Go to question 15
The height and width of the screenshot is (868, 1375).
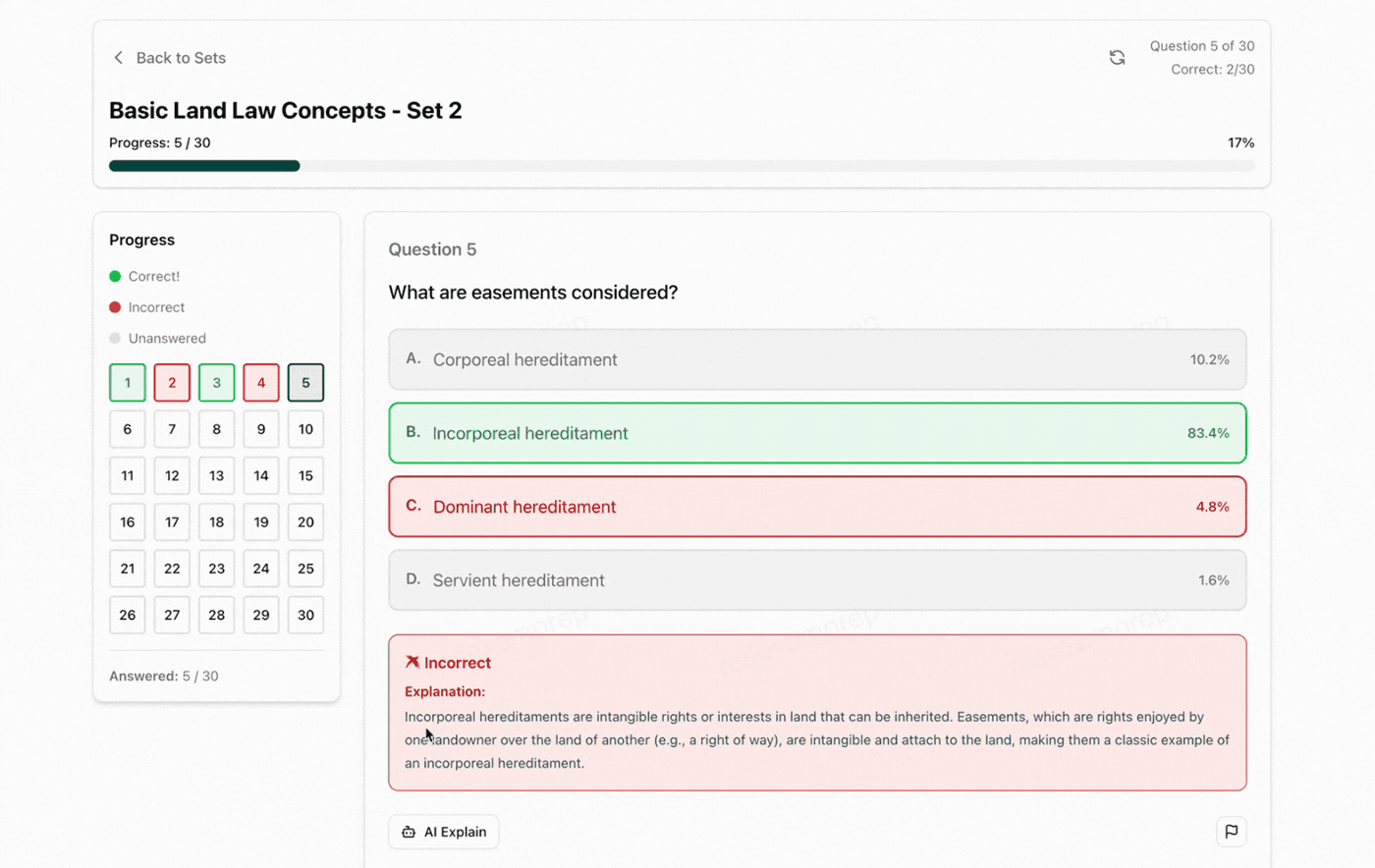(305, 475)
